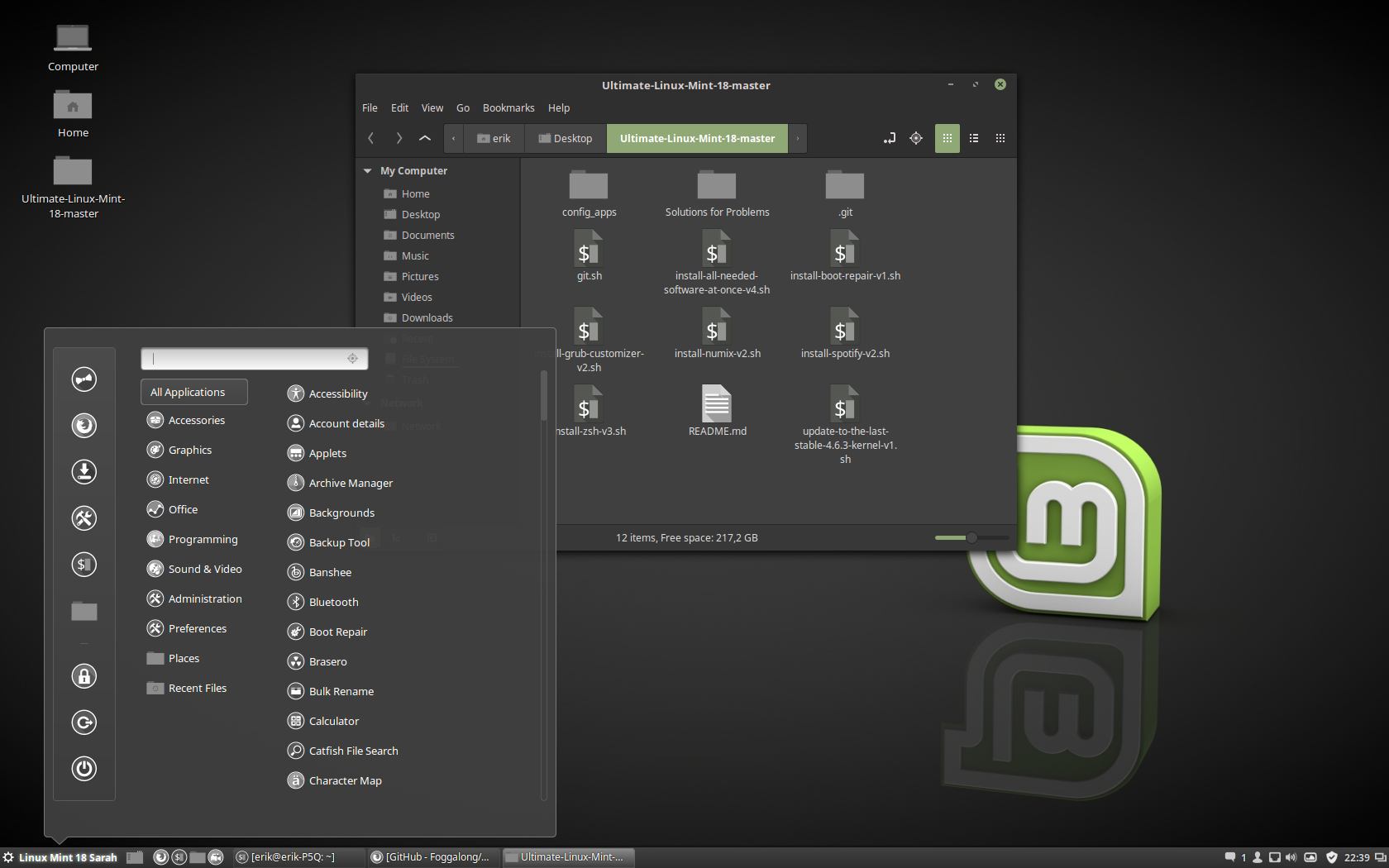Click the path bar right scroll arrow

(798, 138)
